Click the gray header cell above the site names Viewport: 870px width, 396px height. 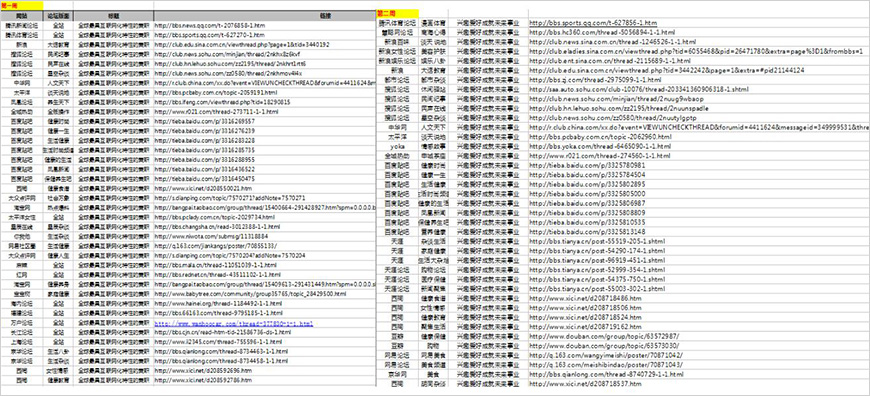click(x=22, y=17)
